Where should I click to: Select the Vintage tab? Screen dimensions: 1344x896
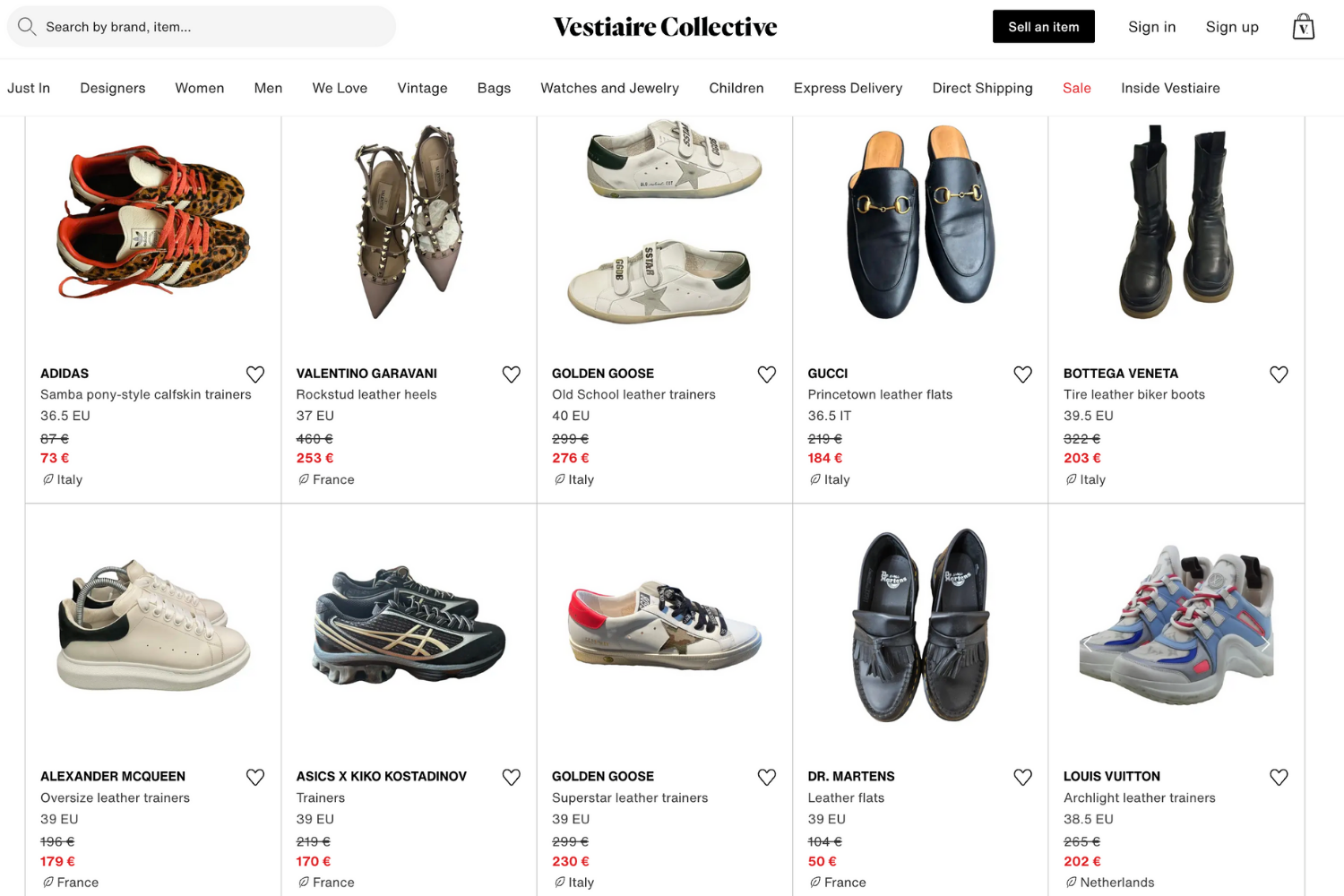422,88
